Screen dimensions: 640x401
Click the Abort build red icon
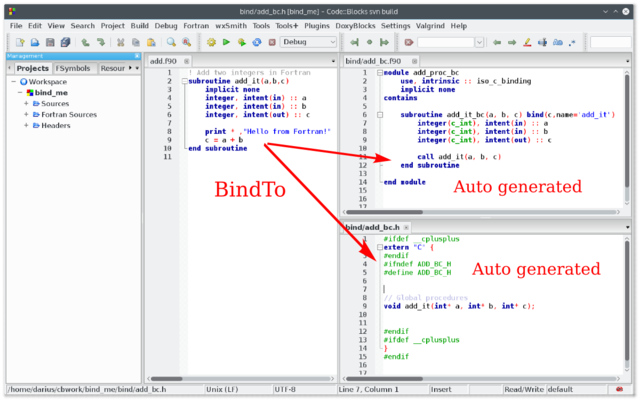pos(272,42)
